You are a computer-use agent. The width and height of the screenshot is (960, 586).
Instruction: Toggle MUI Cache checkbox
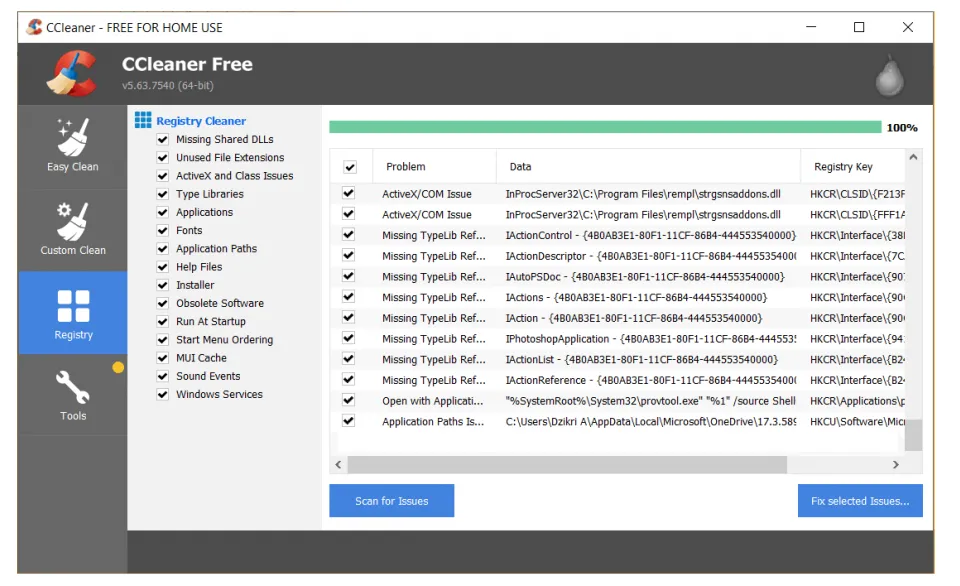(163, 358)
